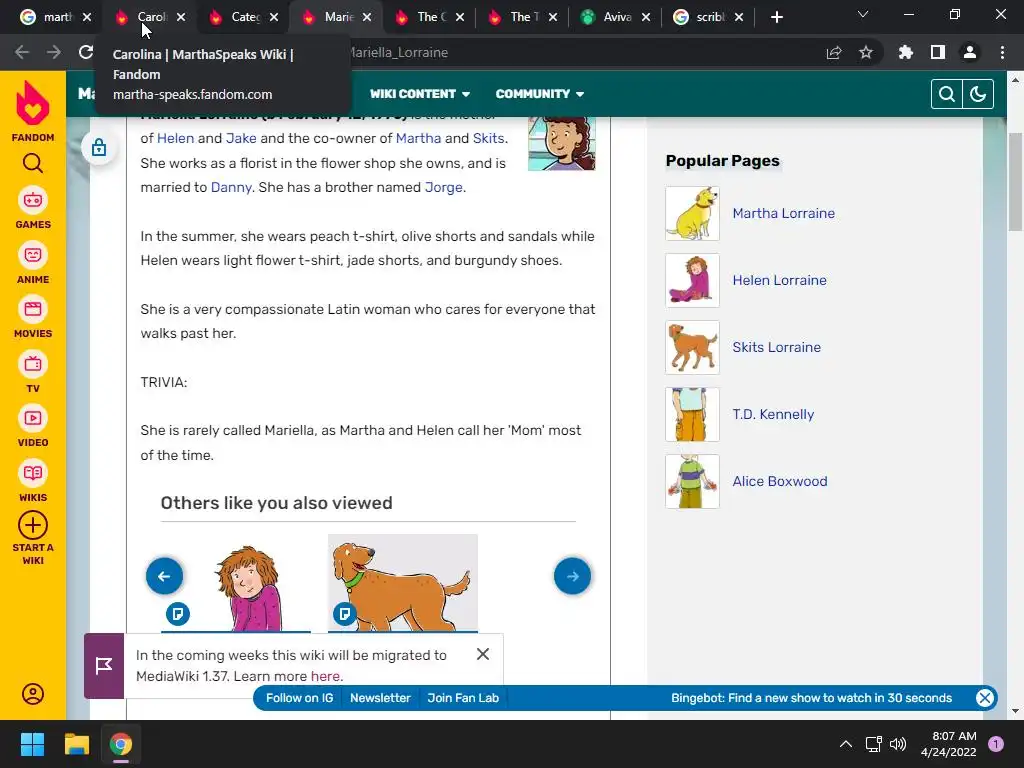
Task: Open the Skits link in article text
Action: [488, 138]
